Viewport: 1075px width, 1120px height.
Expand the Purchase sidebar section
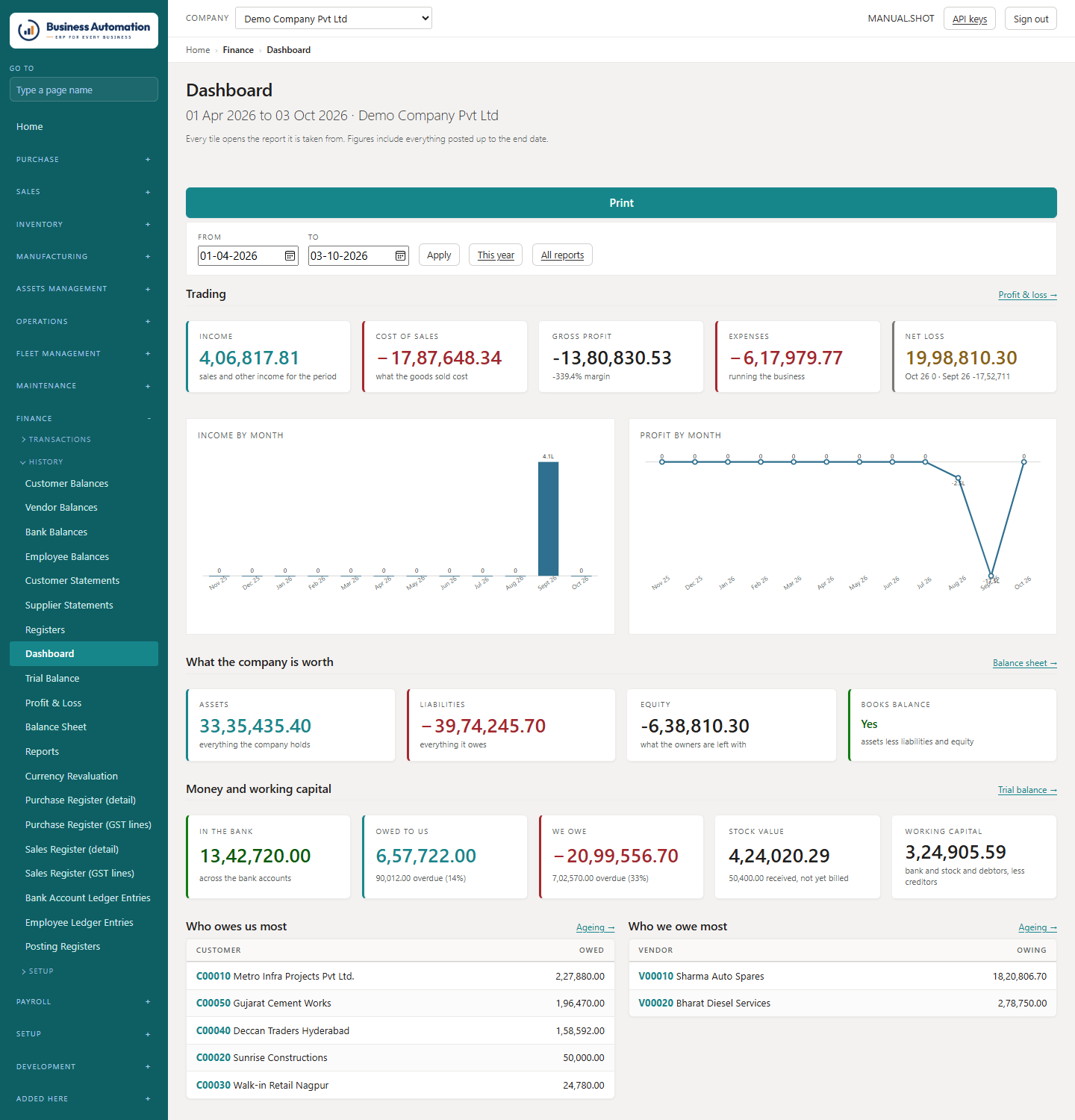tap(84, 160)
